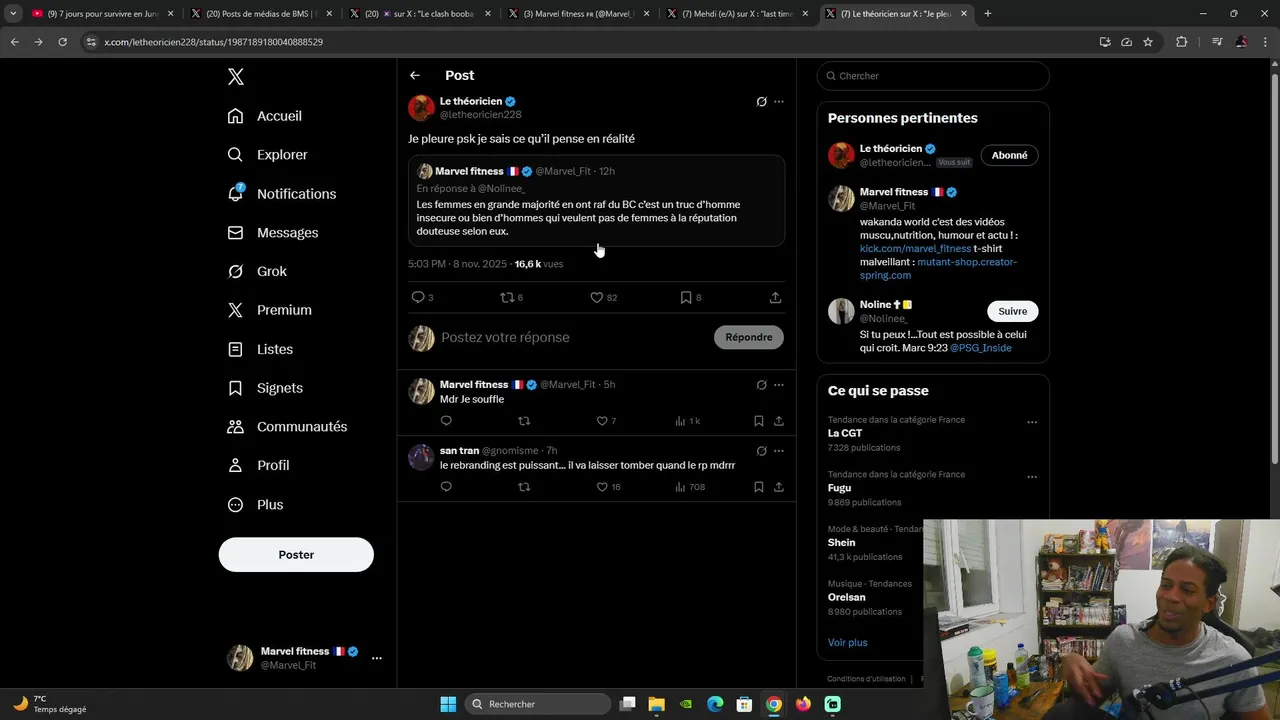
Task: Expand the Plus menu in sidebar
Action: pyautogui.click(x=256, y=505)
